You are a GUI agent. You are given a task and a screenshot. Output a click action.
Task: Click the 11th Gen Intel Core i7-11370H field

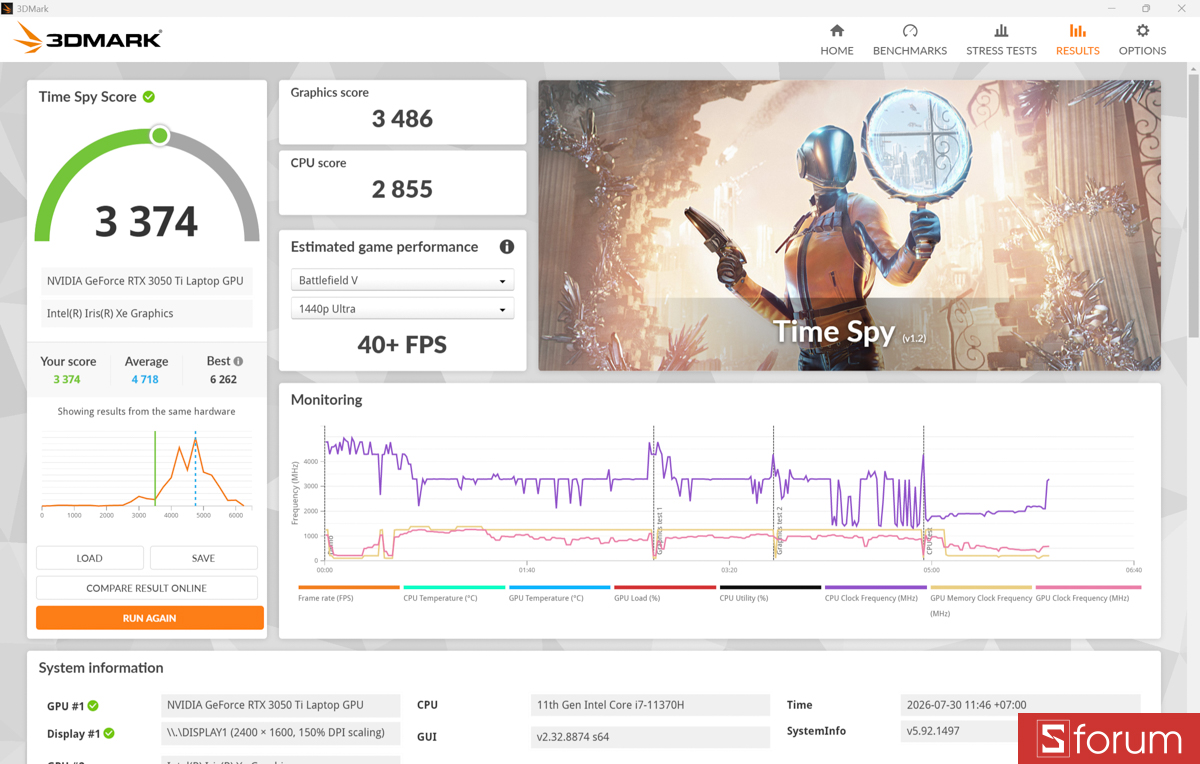pyautogui.click(x=651, y=705)
